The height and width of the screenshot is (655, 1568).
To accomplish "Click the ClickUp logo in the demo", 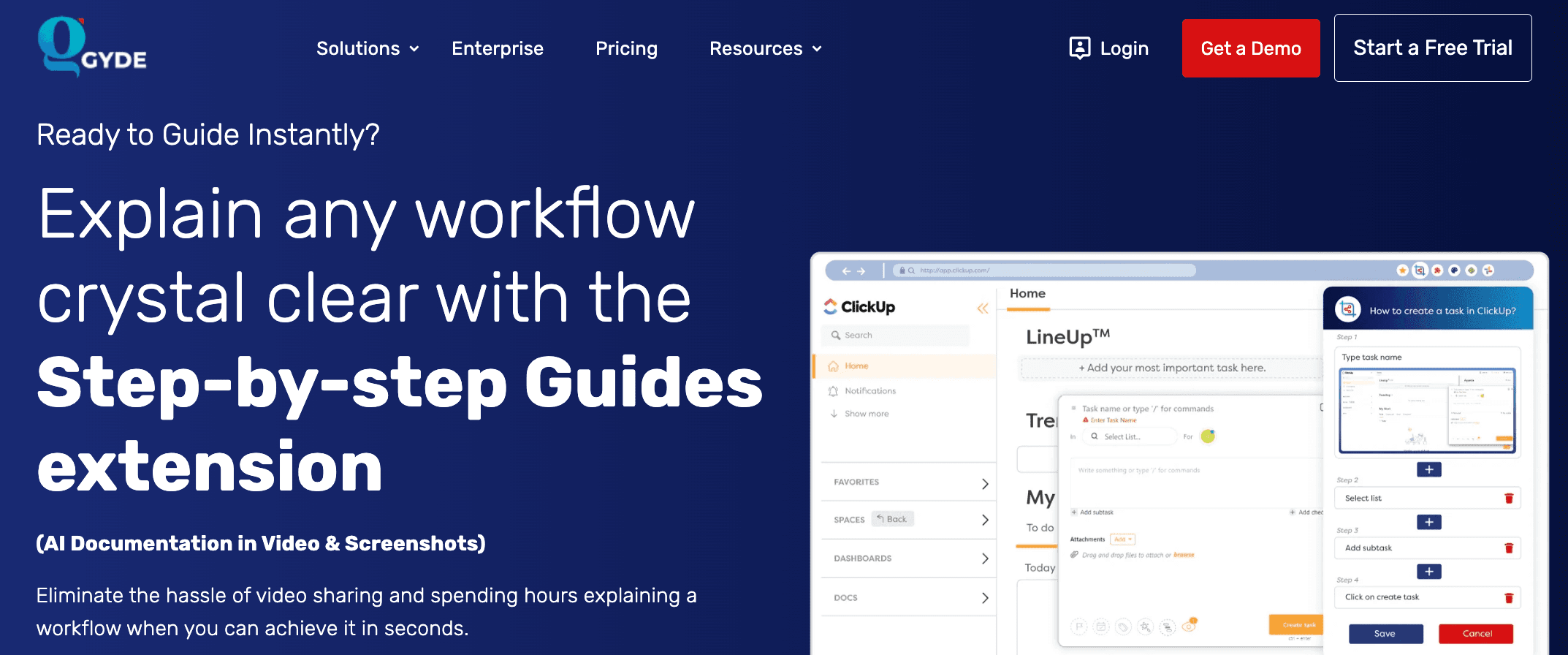I will [x=859, y=307].
